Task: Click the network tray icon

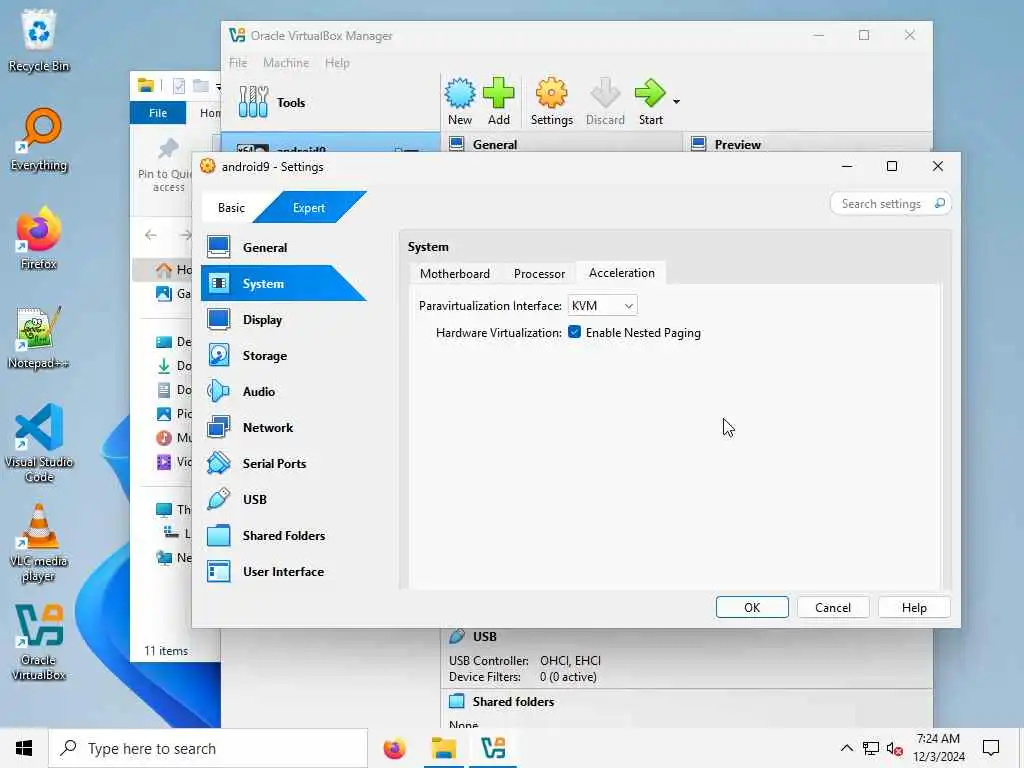Action: 871,748
